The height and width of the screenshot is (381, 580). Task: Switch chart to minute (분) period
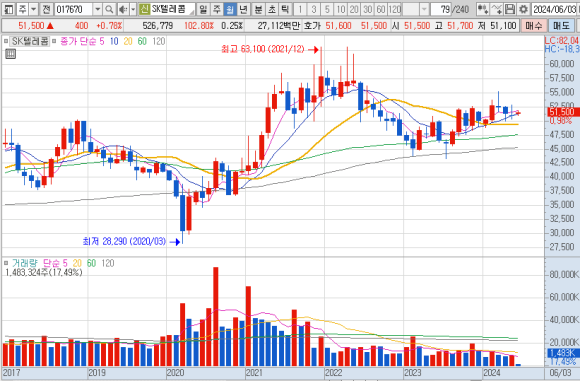click(x=258, y=9)
